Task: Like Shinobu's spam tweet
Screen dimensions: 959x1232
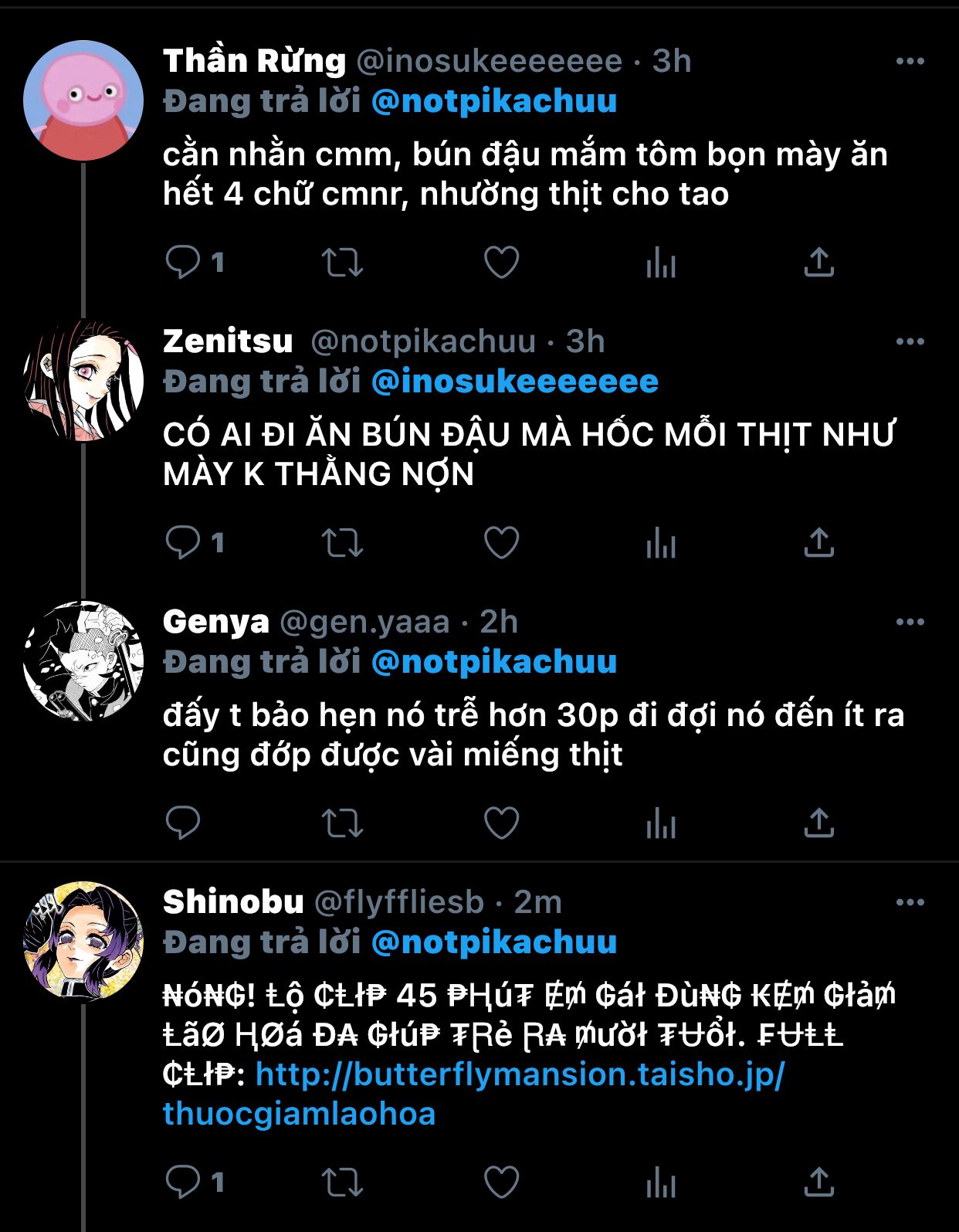Action: tap(501, 1182)
